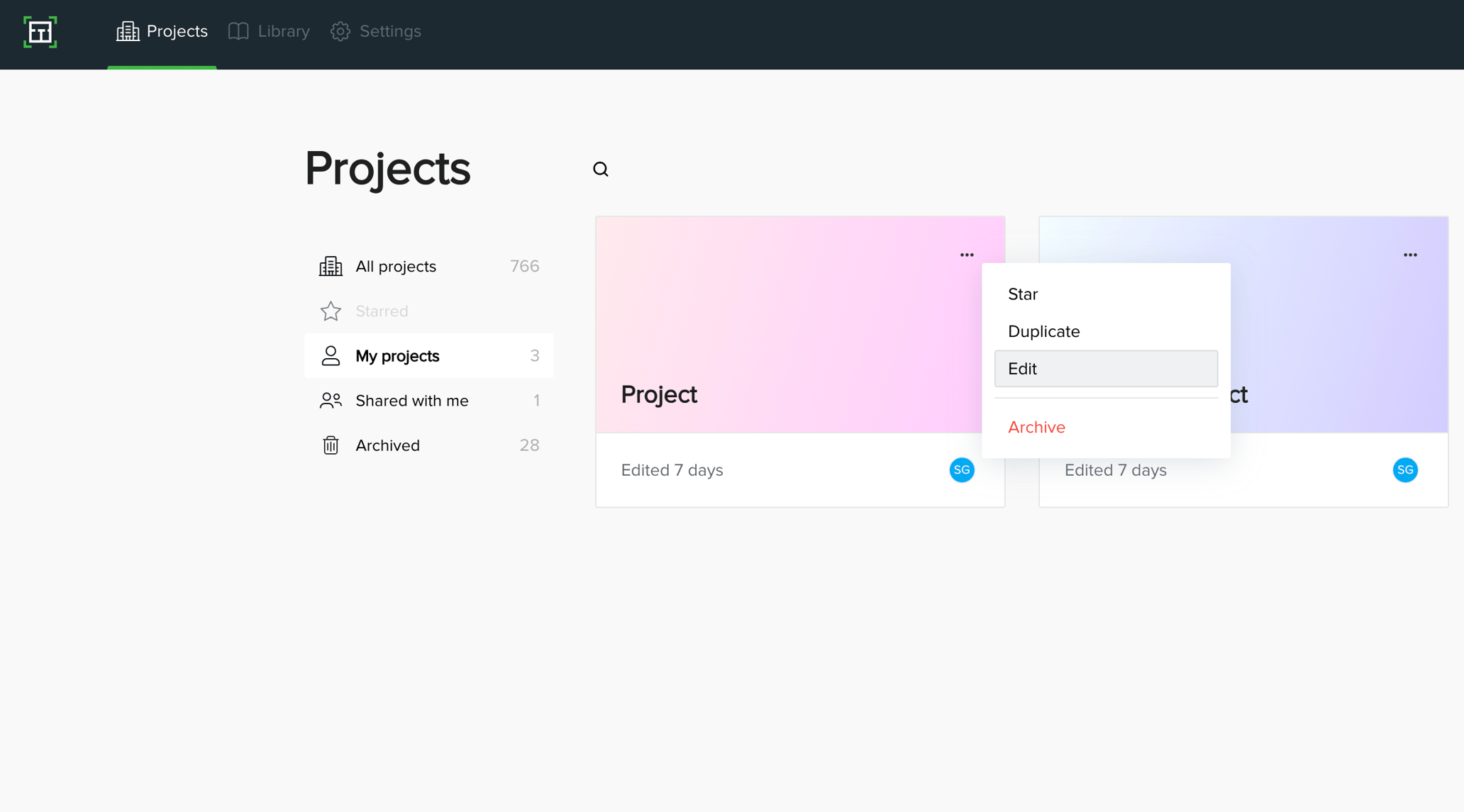Click SG avatar on pink Project card

(962, 470)
